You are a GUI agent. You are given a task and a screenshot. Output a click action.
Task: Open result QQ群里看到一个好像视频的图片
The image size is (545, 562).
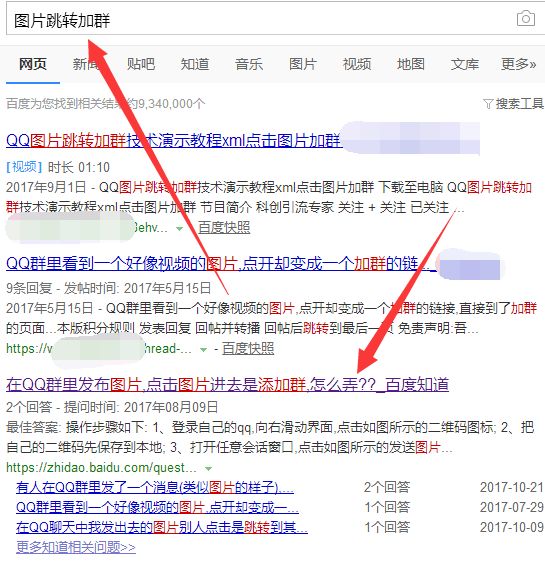221,264
